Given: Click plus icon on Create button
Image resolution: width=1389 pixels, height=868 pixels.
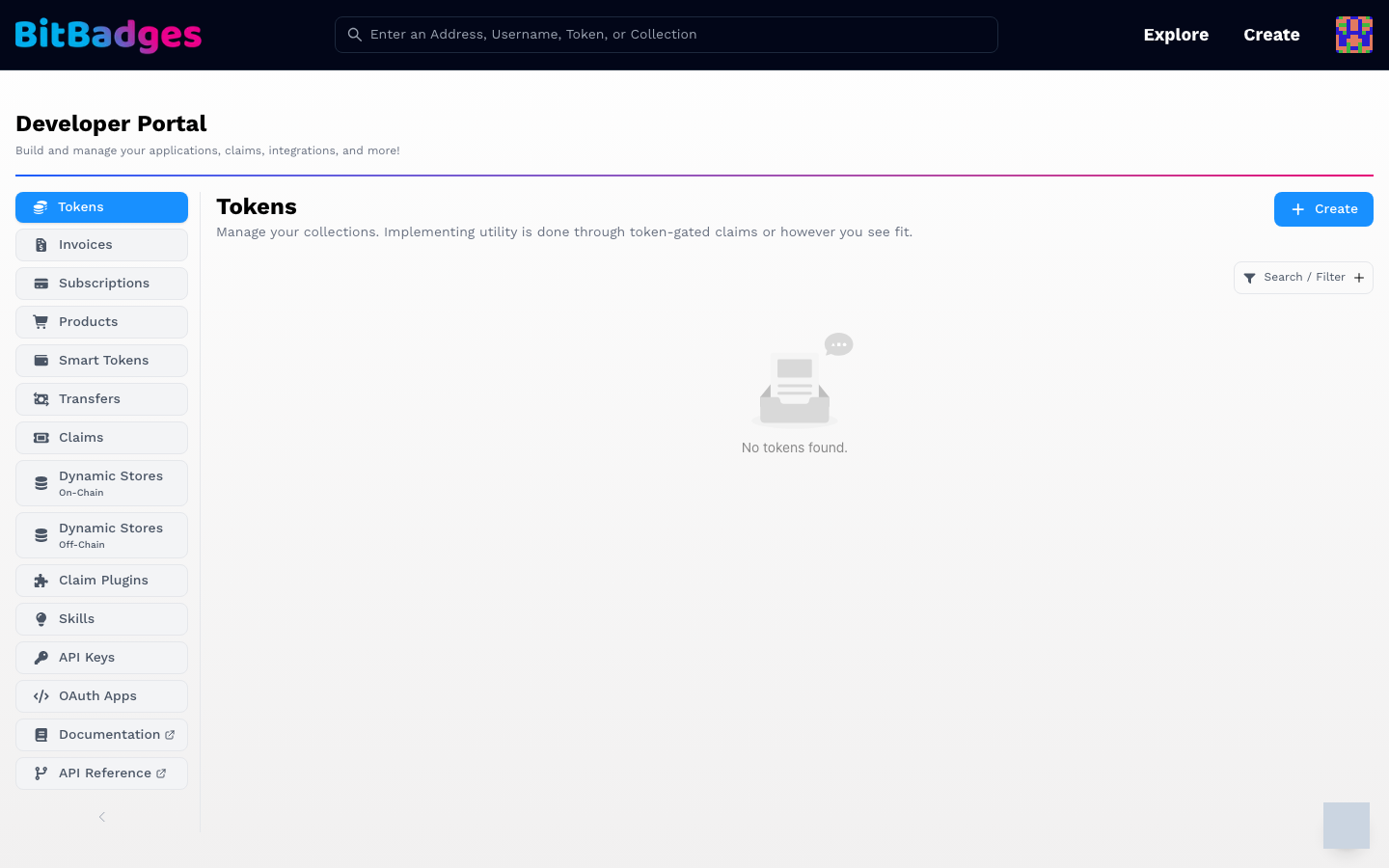Looking at the screenshot, I should (1298, 209).
